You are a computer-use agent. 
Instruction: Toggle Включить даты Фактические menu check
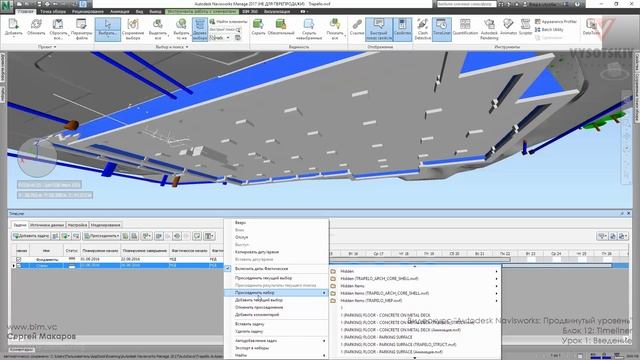pyautogui.click(x=261, y=269)
